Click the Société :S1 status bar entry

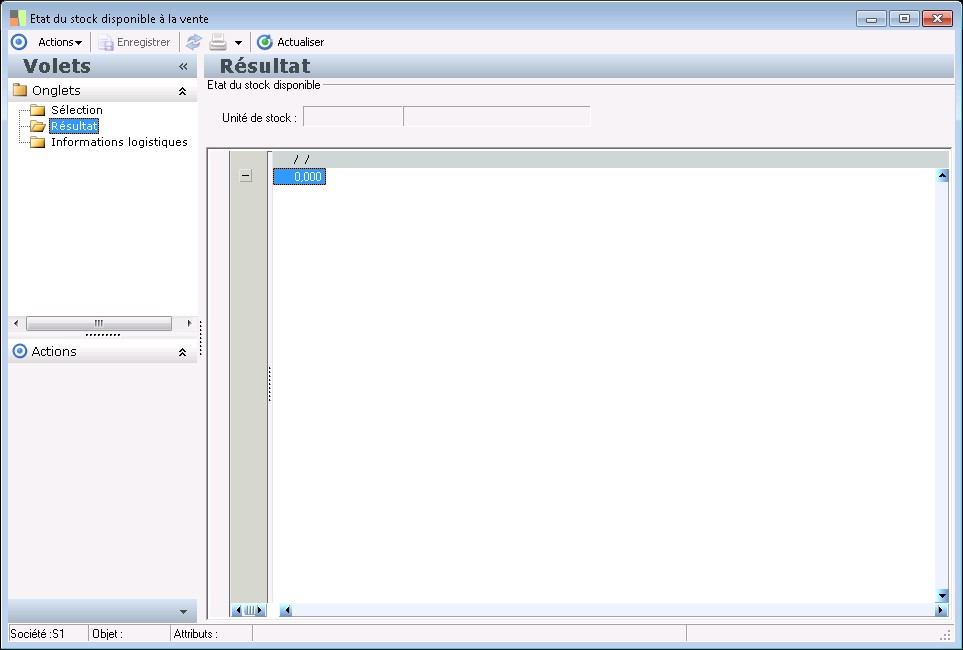pos(49,633)
